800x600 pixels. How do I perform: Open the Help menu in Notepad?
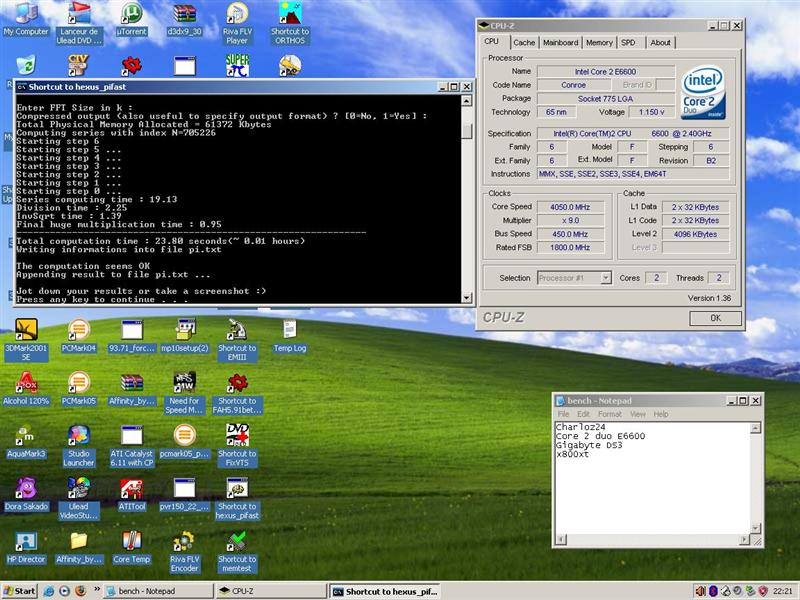[x=661, y=414]
